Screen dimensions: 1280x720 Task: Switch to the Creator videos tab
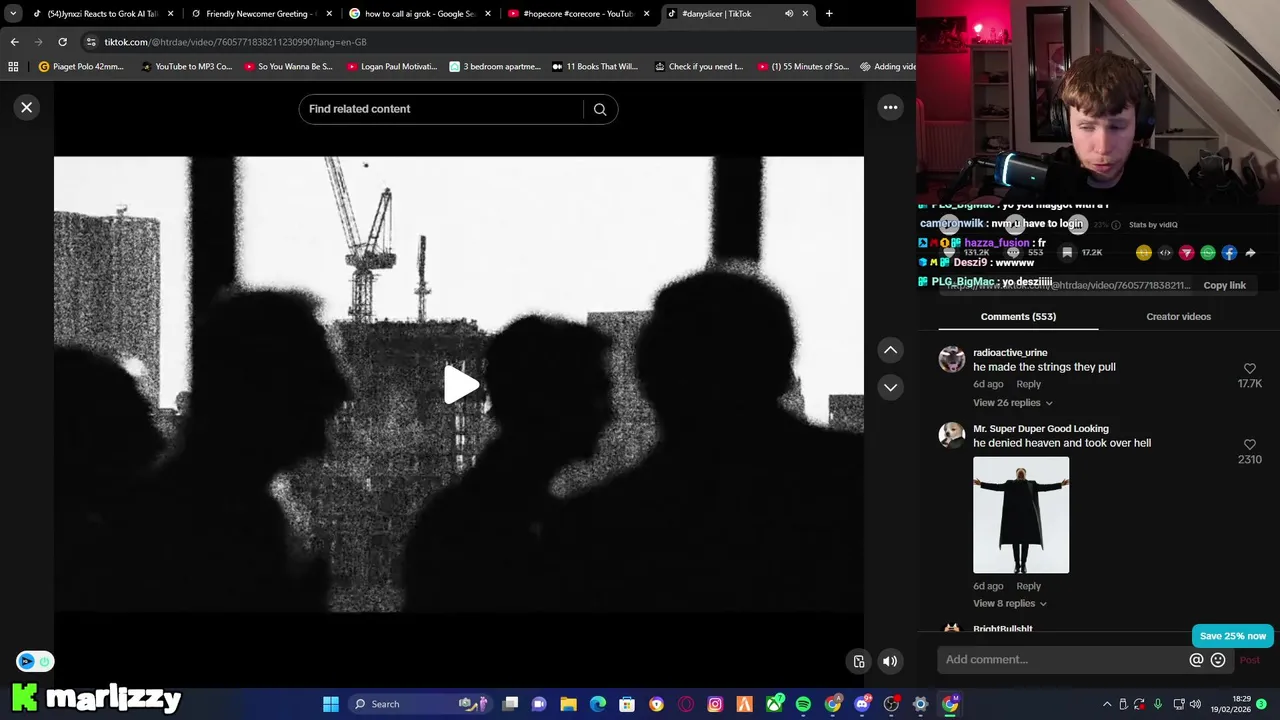[x=1178, y=317]
